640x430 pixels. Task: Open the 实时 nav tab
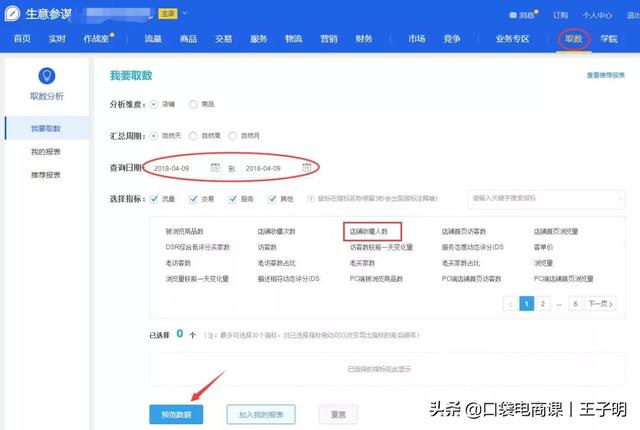[x=57, y=39]
